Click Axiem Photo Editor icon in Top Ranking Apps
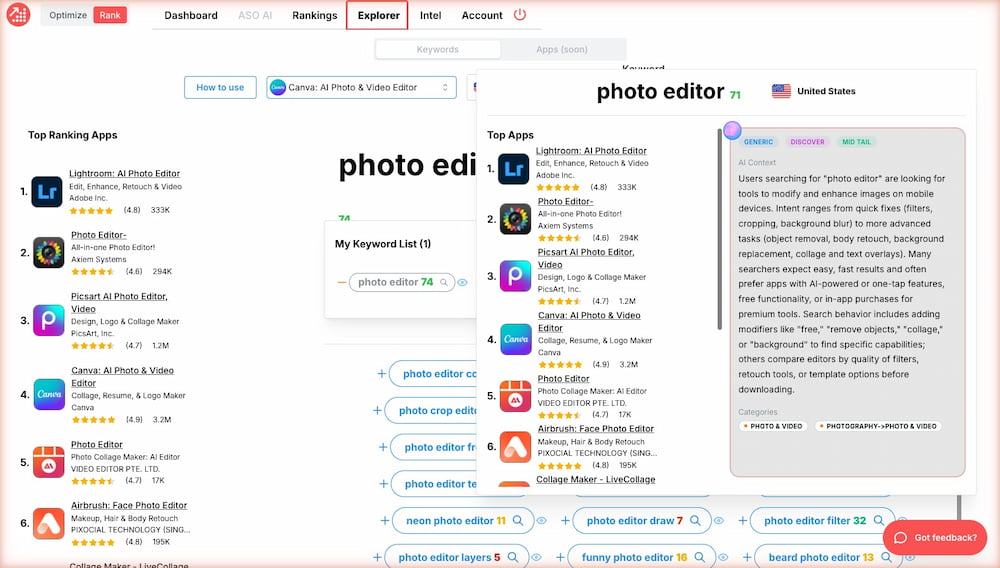Screen dimensions: 1000x568 pyautogui.click(x=48, y=253)
